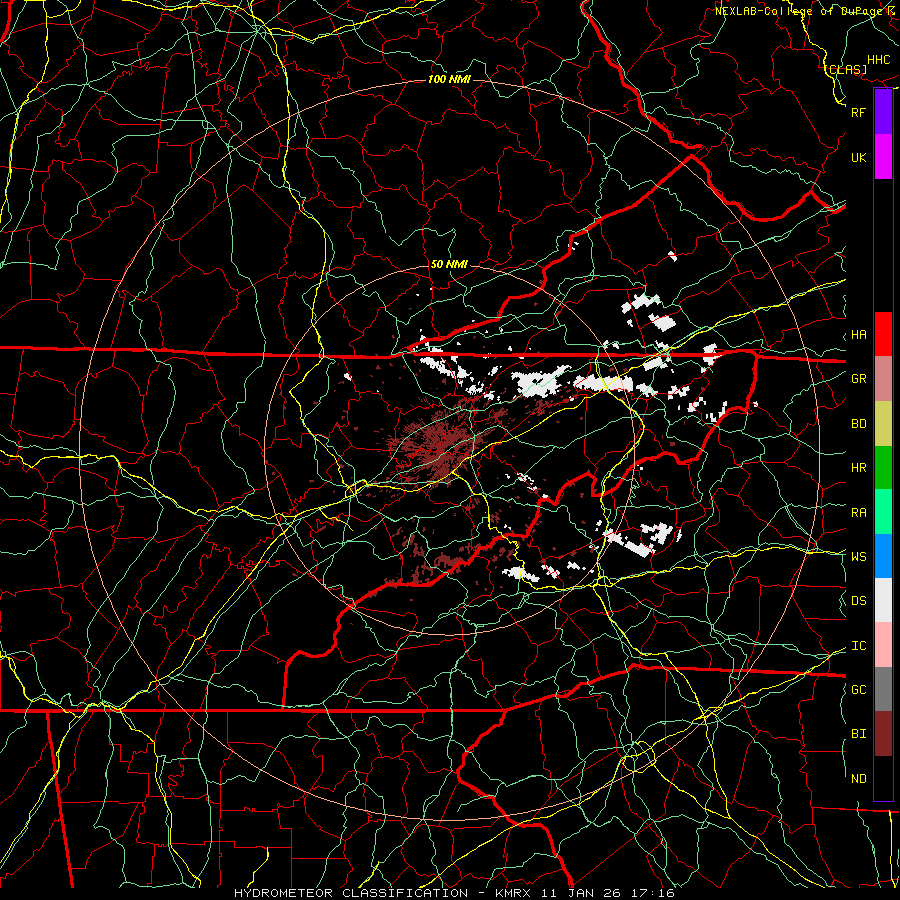Viewport: 900px width, 900px height.
Task: Click the UK magenta legend color swatch
Action: pyautogui.click(x=883, y=157)
